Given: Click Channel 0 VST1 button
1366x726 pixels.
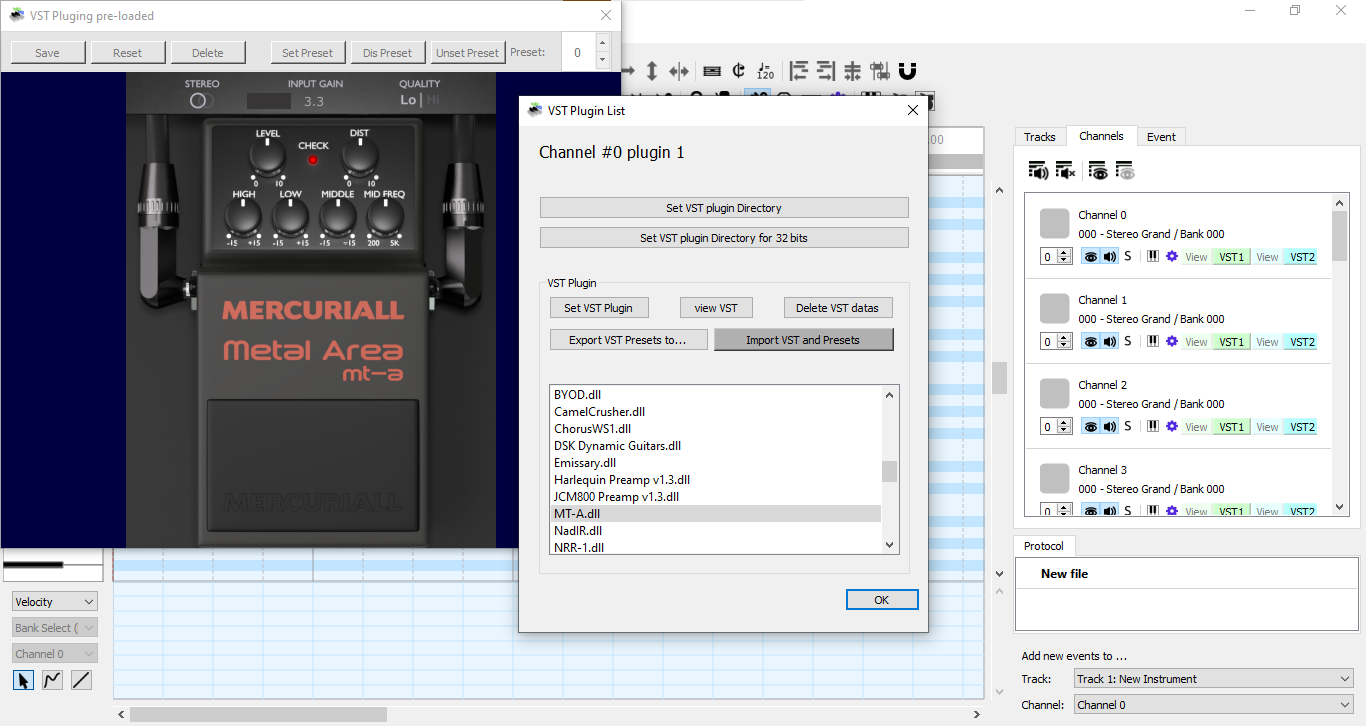Looking at the screenshot, I should pos(1231,257).
